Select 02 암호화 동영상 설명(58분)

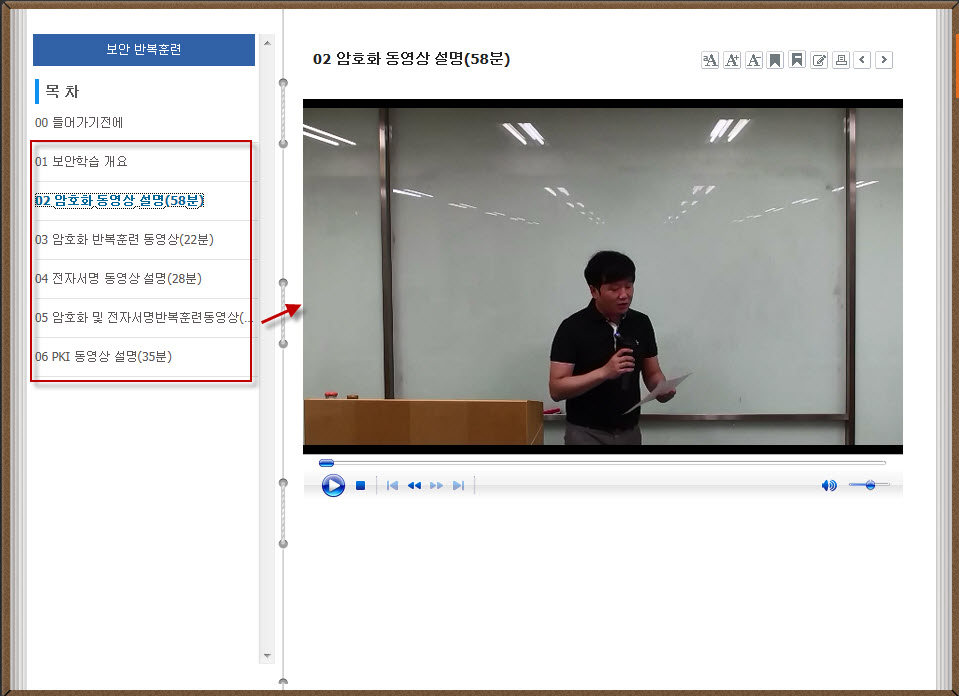(119, 201)
